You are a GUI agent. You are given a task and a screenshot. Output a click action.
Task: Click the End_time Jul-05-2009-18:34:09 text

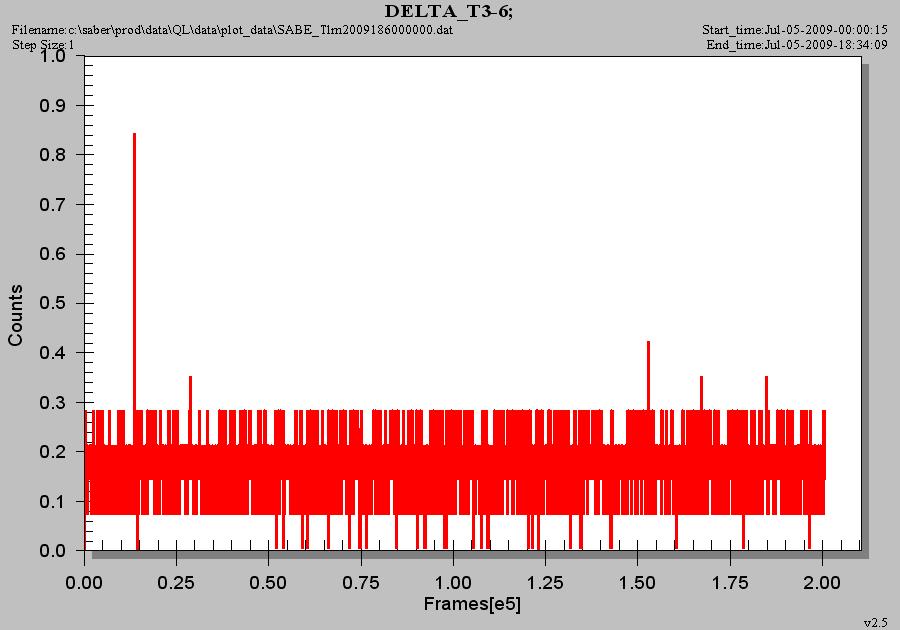pos(797,45)
